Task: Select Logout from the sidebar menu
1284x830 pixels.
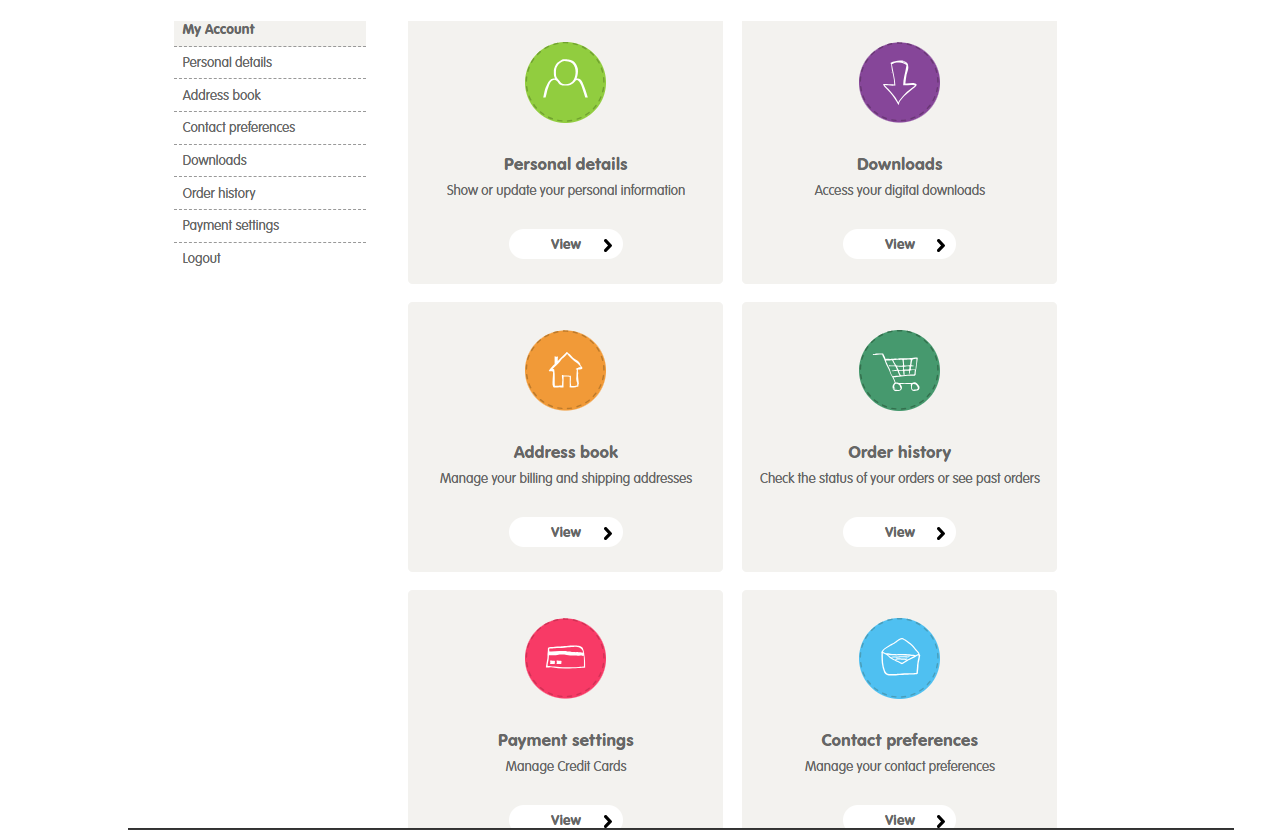Action: coord(201,258)
